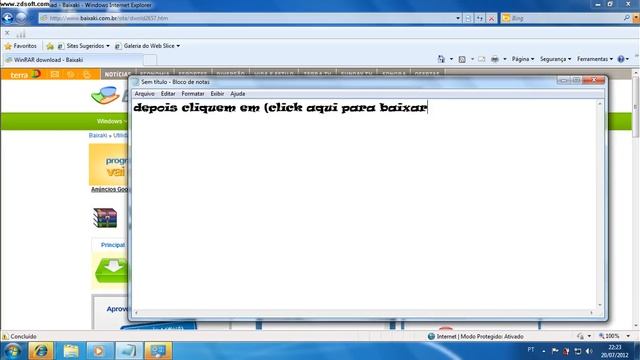Screen dimensions: 640x360
Task: Open the address bar history dropdown arrow
Action: click(458, 18)
